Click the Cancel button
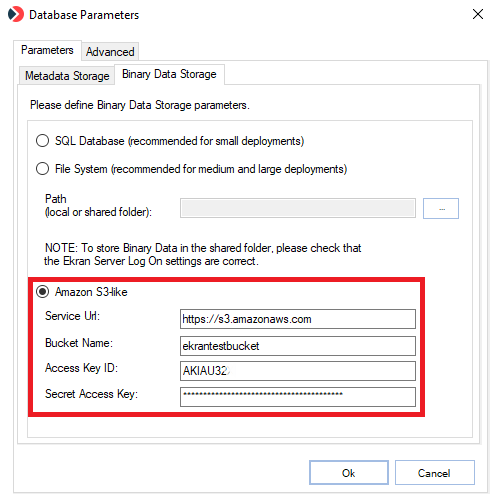The width and height of the screenshot is (493, 496). 434,473
